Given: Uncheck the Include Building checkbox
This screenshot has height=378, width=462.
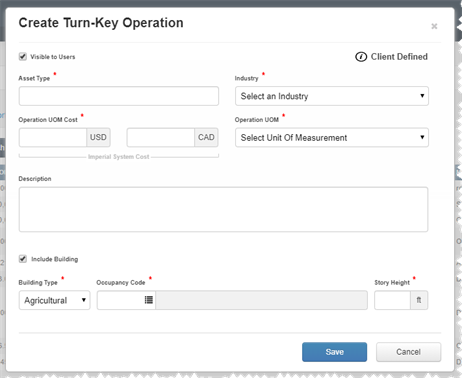Looking at the screenshot, I should click(x=23, y=259).
